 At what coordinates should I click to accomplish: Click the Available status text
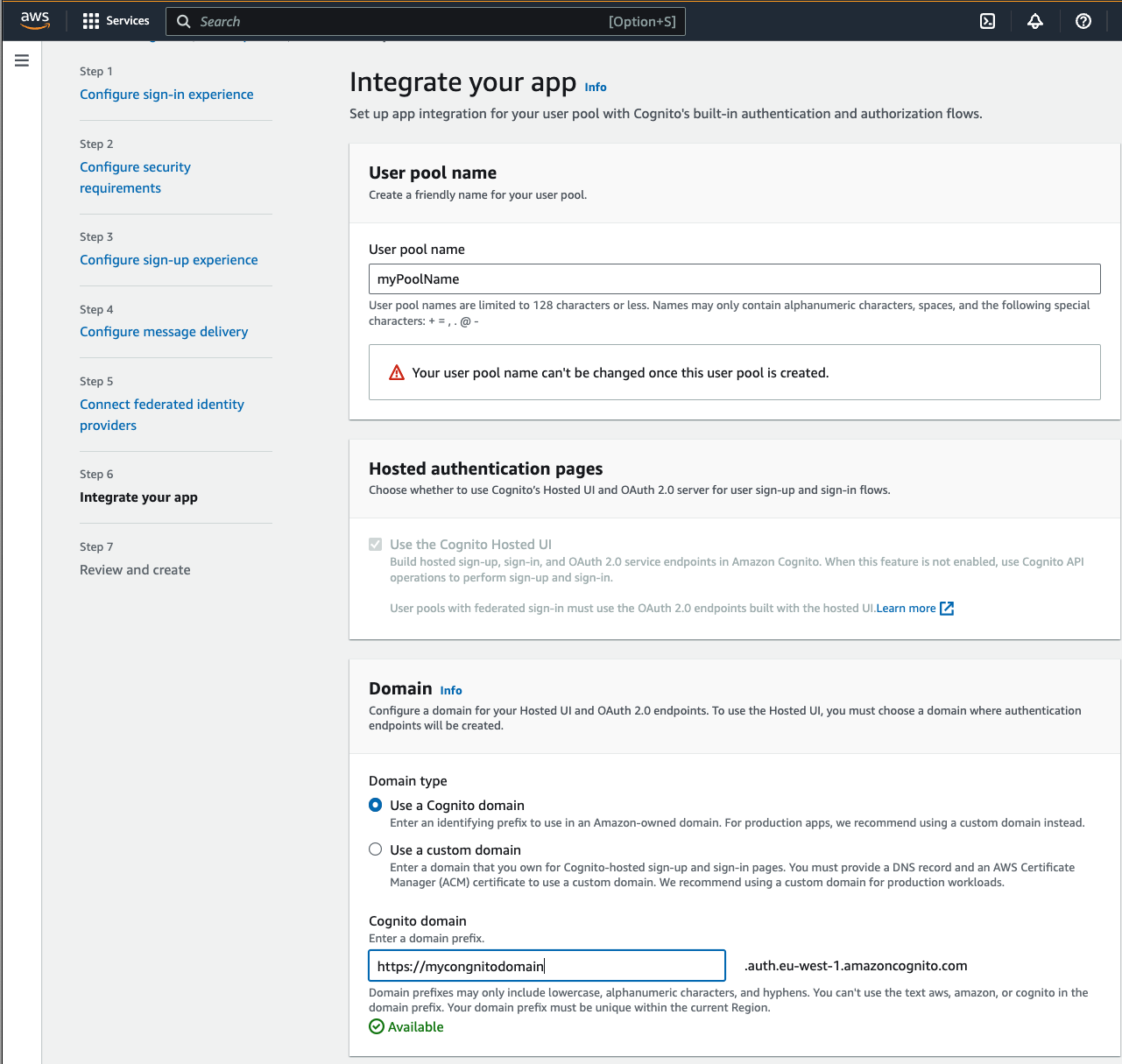(x=416, y=1027)
